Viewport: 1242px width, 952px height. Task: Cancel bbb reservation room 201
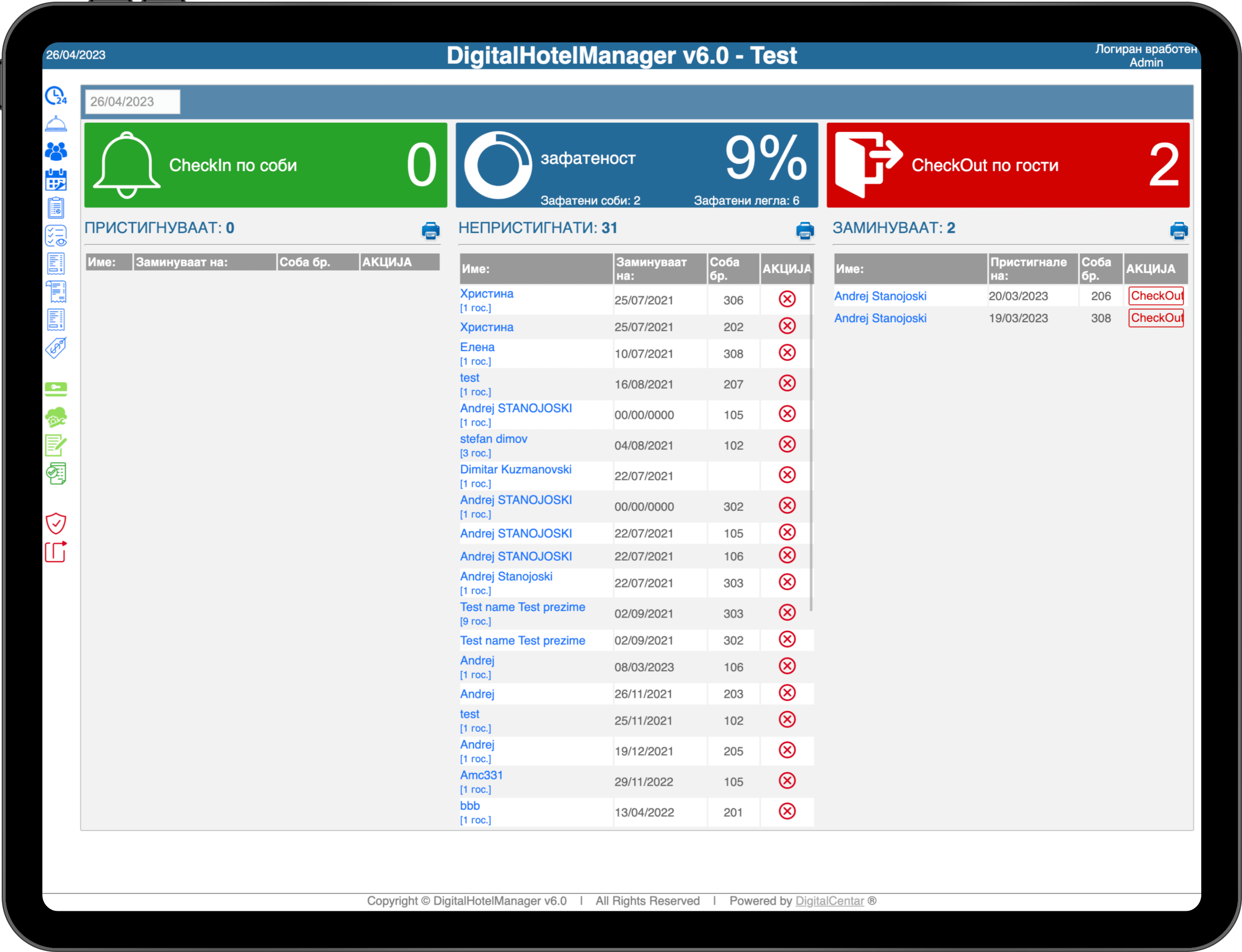pos(787,811)
